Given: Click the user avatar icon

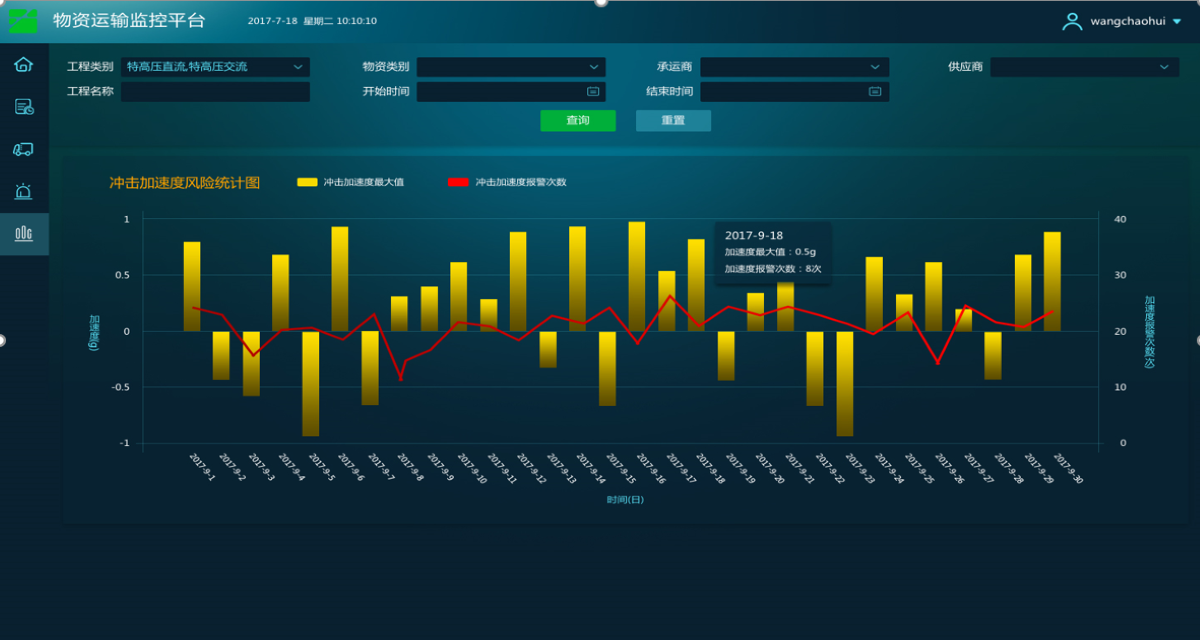Looking at the screenshot, I should point(1072,21).
